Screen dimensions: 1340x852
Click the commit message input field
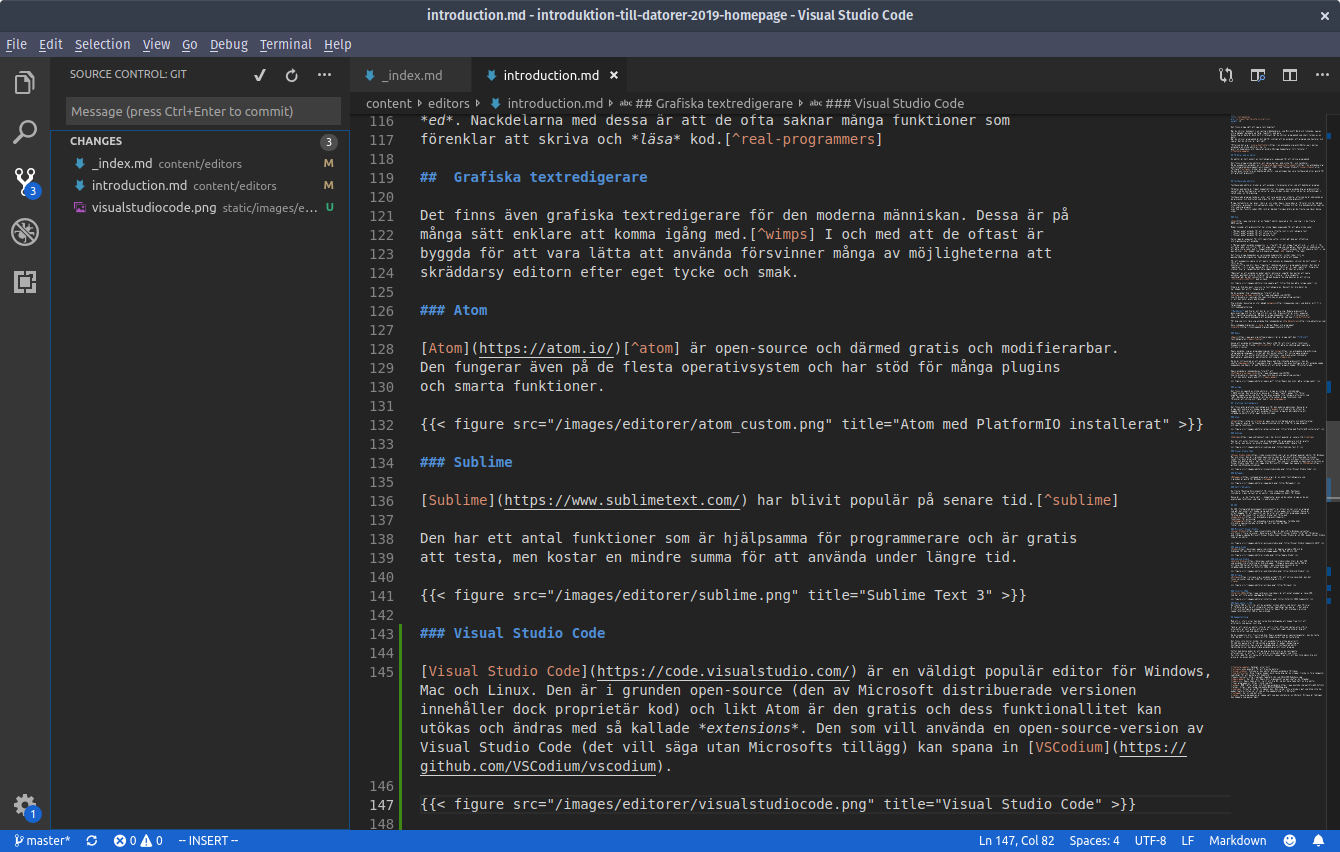click(203, 111)
